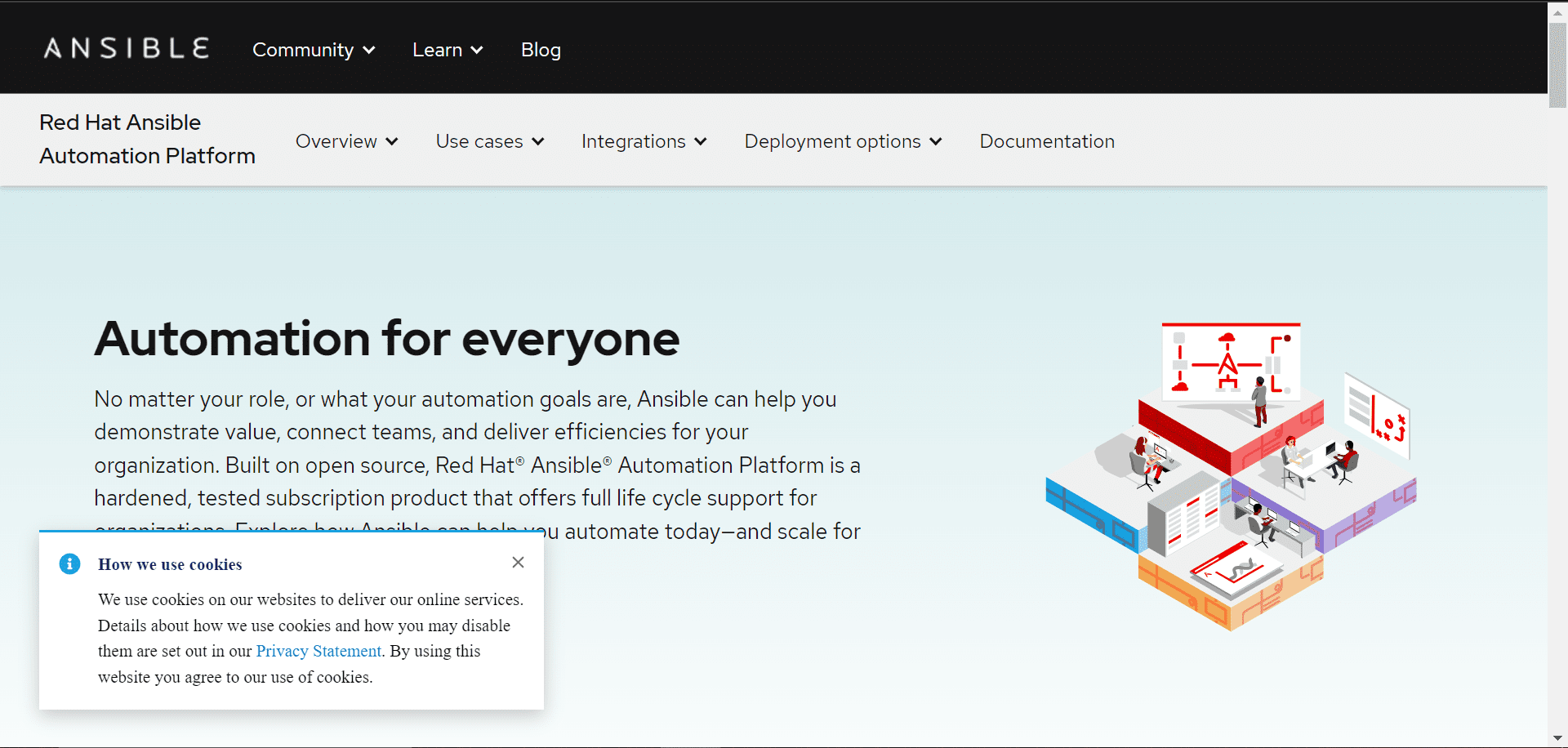Click the office illustration image

coord(1233,478)
